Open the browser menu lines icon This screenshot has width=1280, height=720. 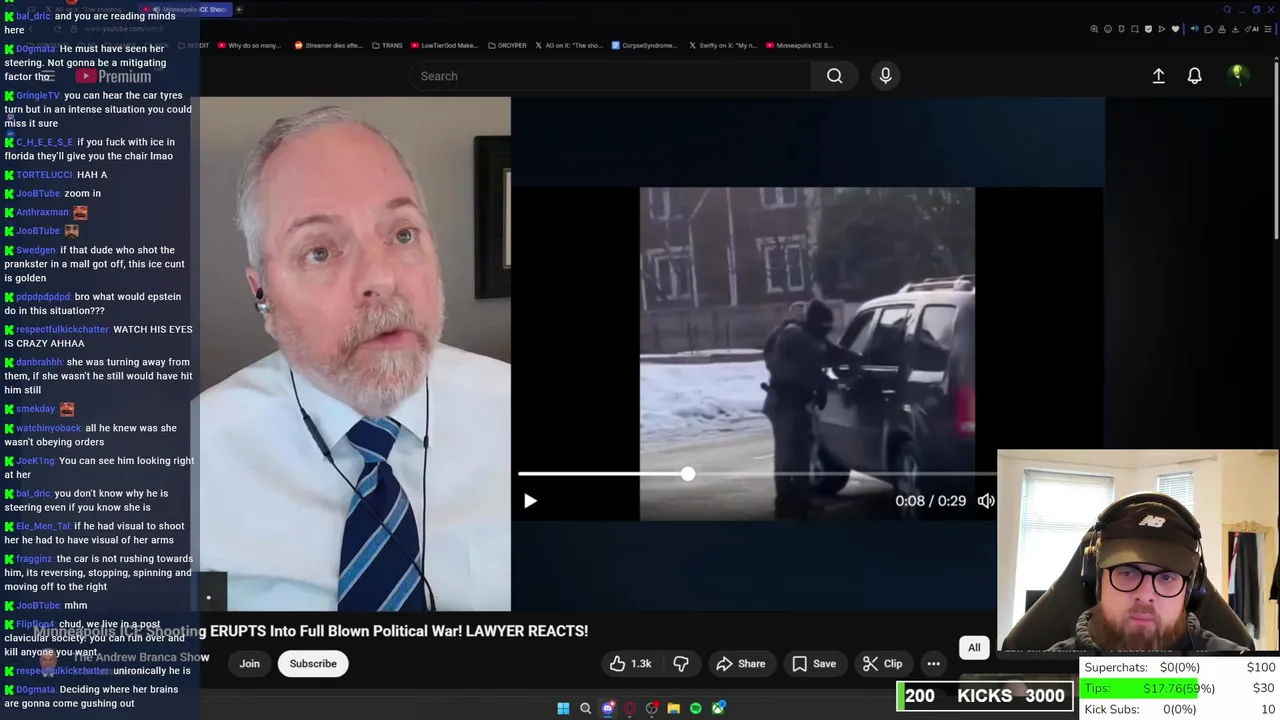click(1269, 29)
